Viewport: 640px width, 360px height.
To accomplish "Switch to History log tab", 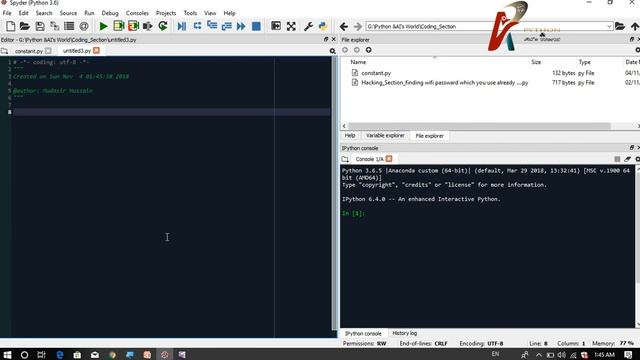I will pos(404,333).
